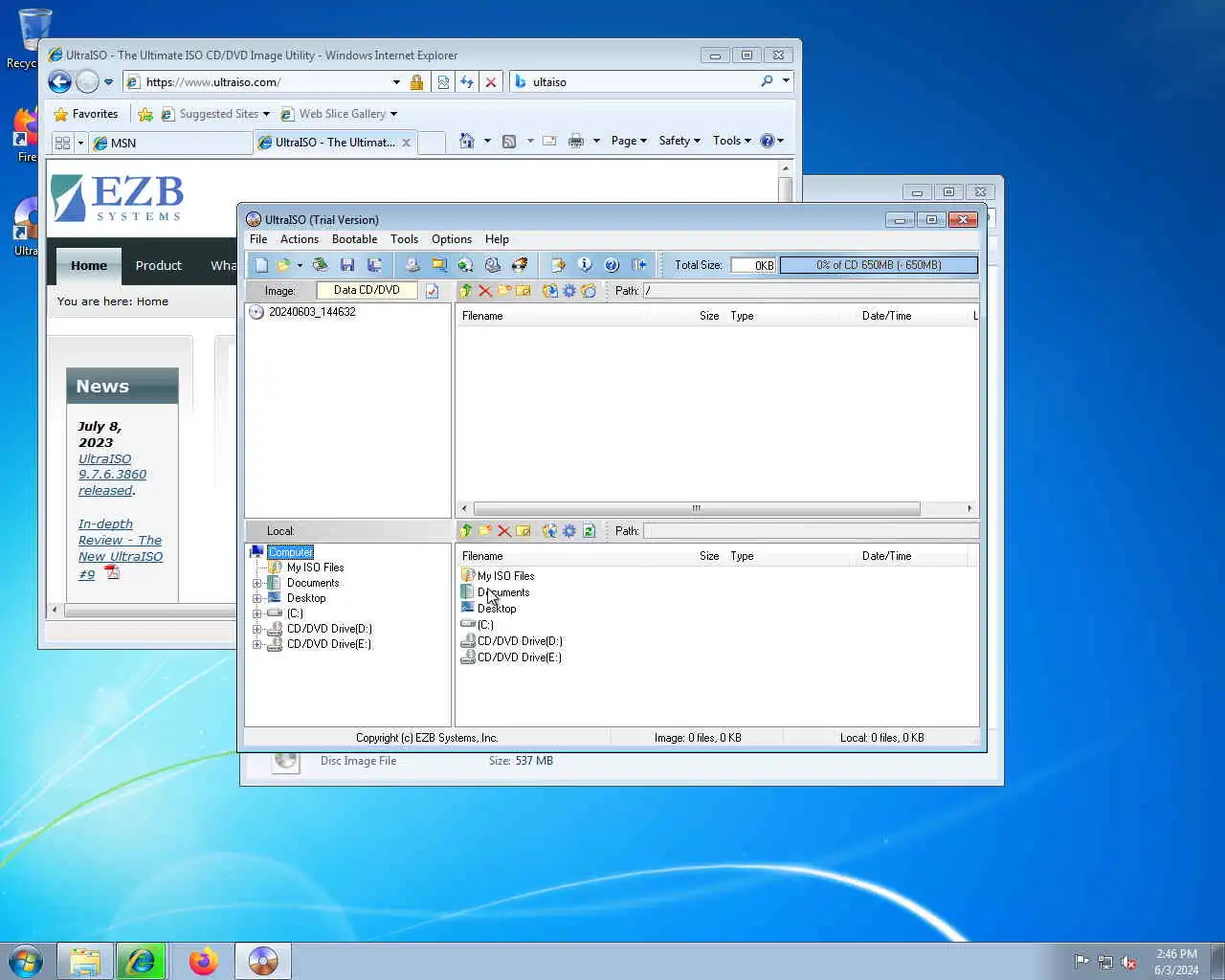Click the New Folder icon in image pane toolbar

(504, 291)
